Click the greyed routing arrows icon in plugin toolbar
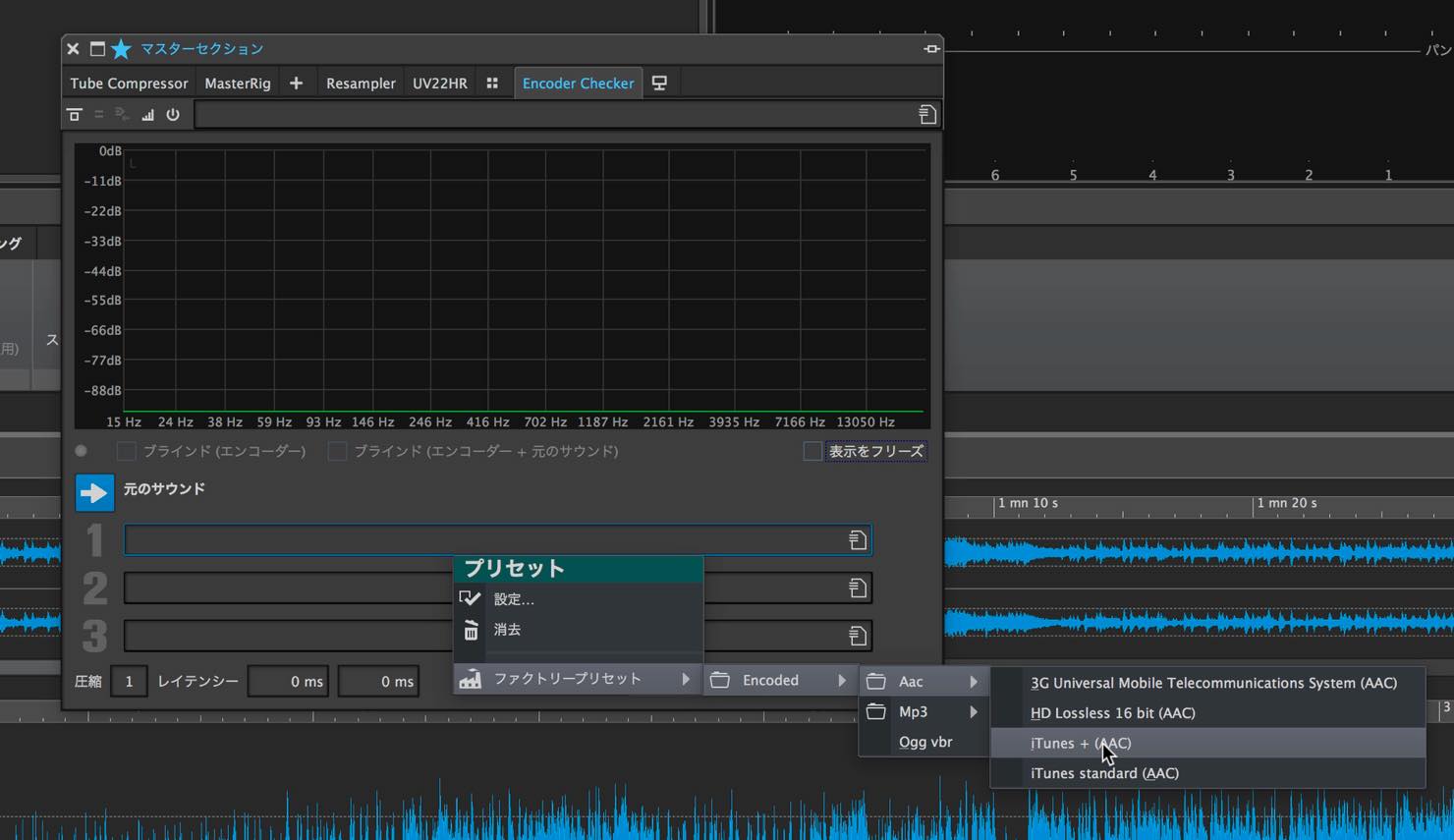The image size is (1454, 840). (122, 115)
